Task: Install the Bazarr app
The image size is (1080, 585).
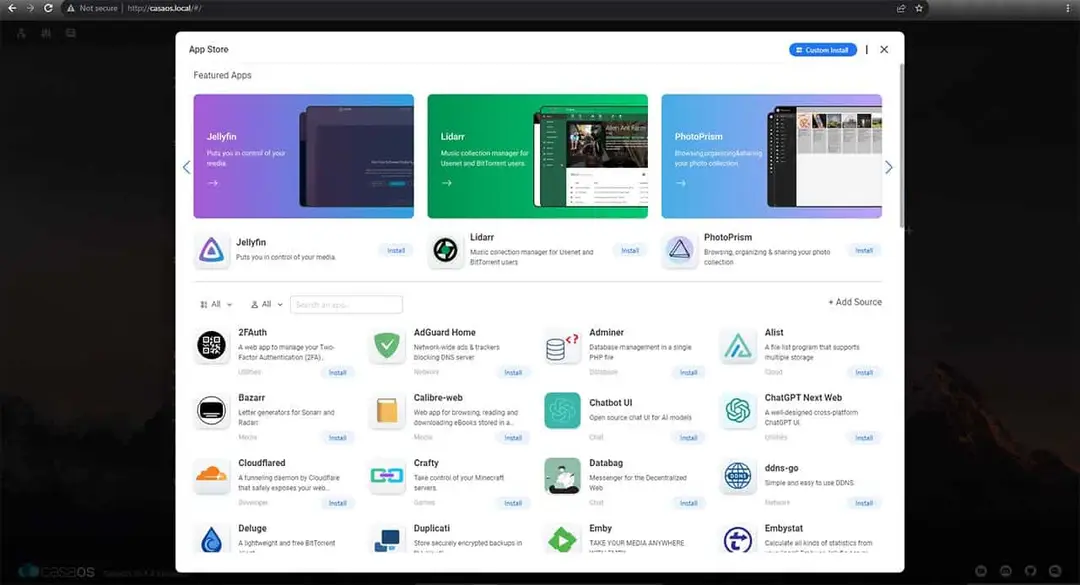Action: point(338,438)
